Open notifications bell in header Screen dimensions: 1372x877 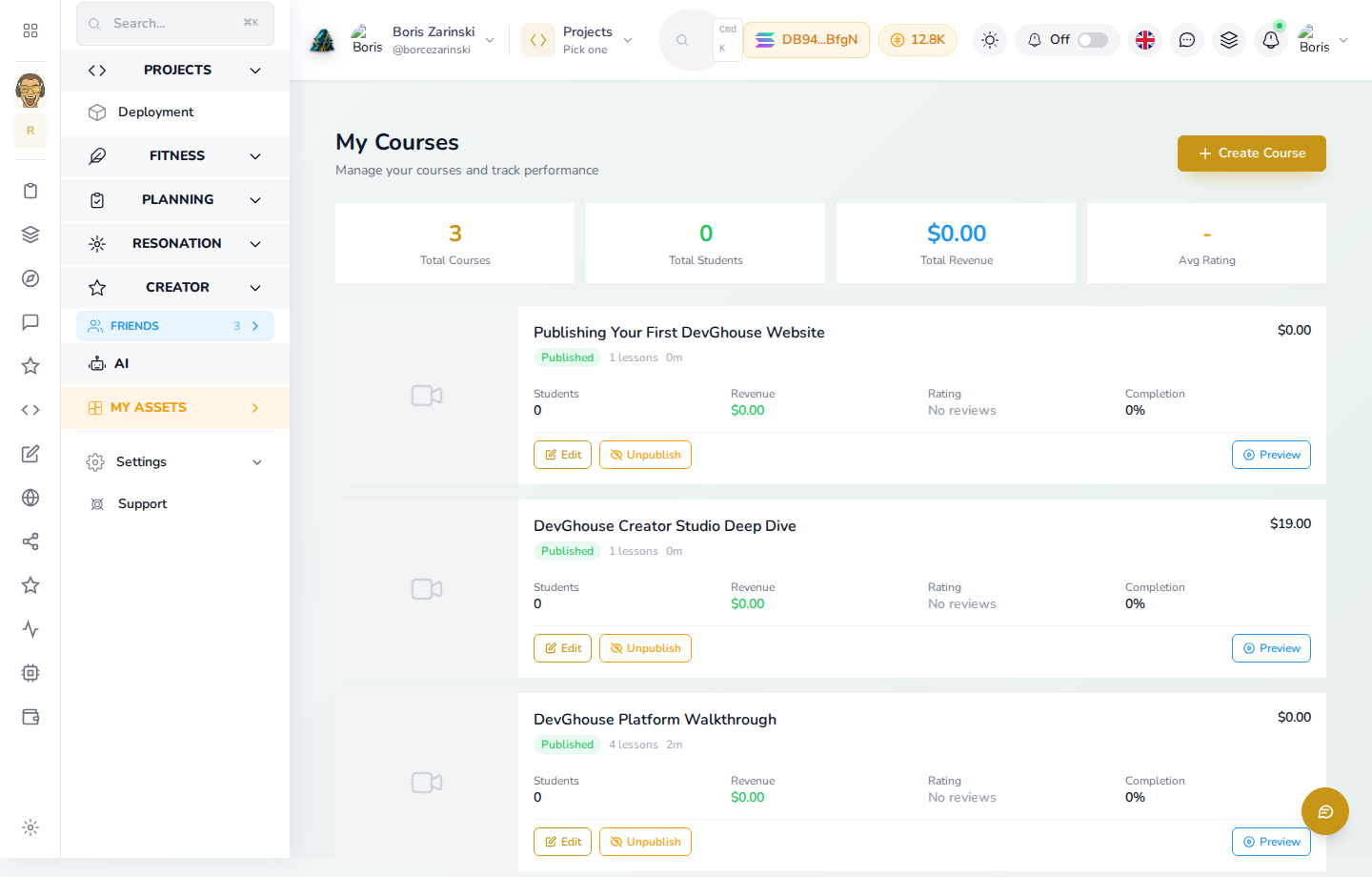(x=1271, y=40)
